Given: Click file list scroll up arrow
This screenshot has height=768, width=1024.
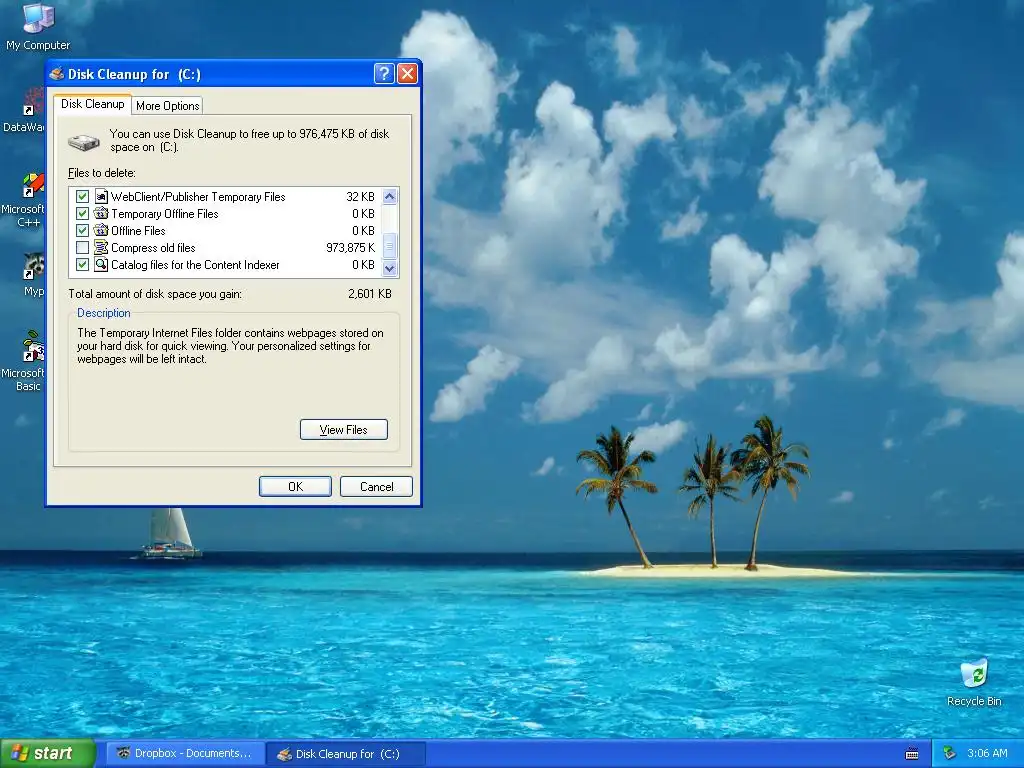Looking at the screenshot, I should coord(390,197).
